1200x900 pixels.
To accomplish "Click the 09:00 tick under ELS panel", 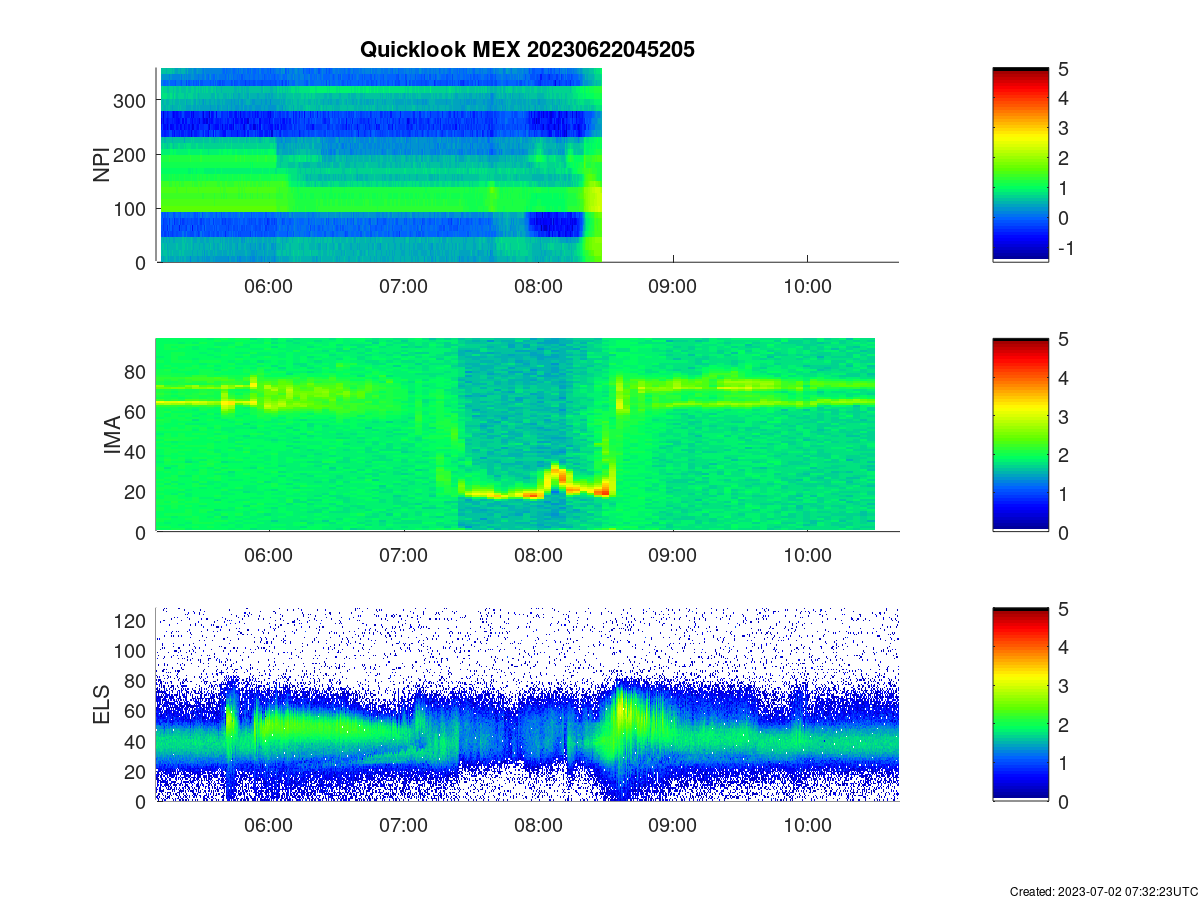I will (673, 826).
